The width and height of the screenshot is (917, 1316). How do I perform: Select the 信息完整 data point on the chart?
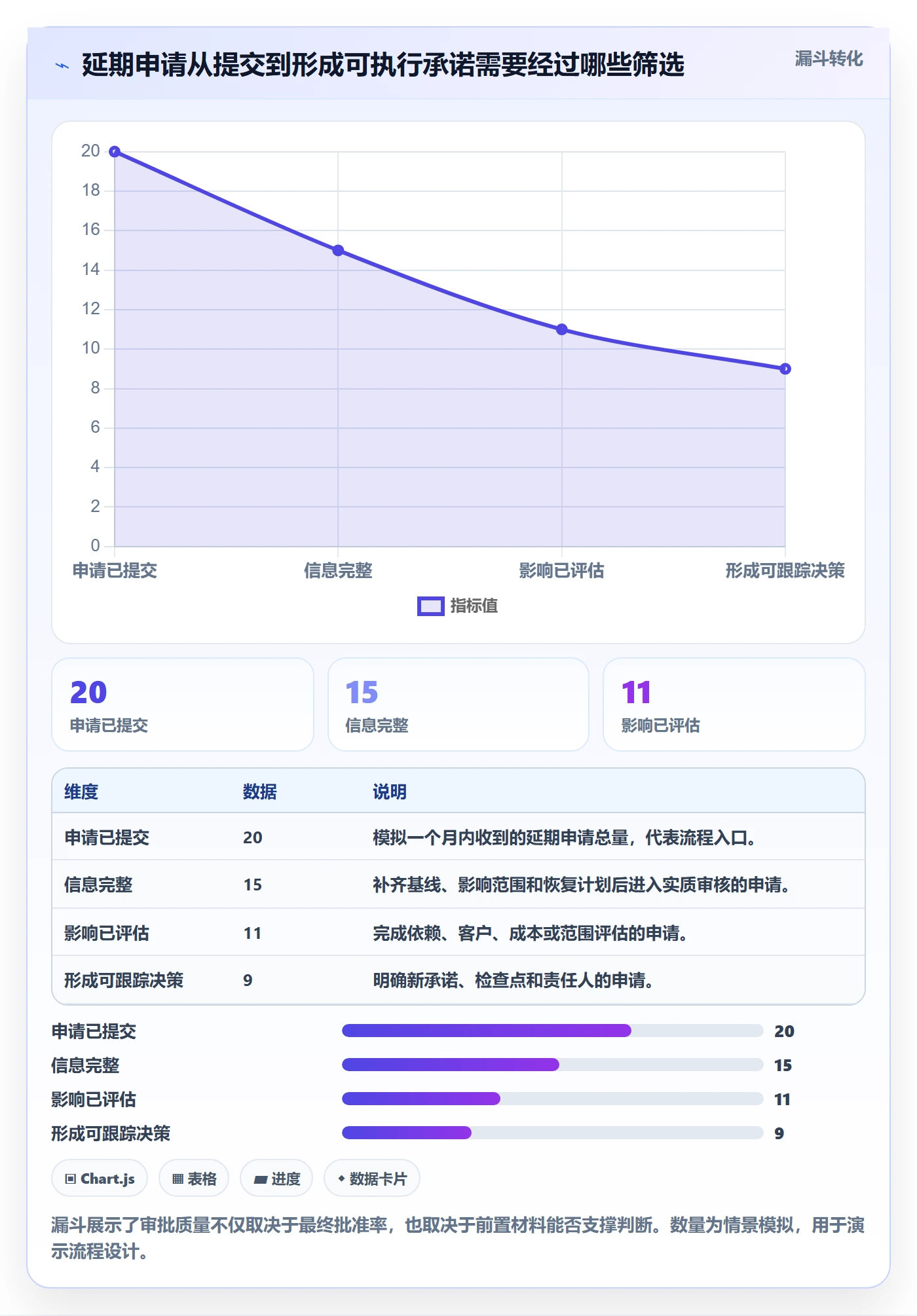(338, 250)
